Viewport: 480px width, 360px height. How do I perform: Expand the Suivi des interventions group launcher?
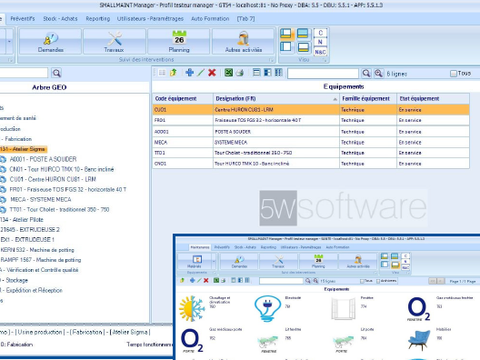[271, 60]
